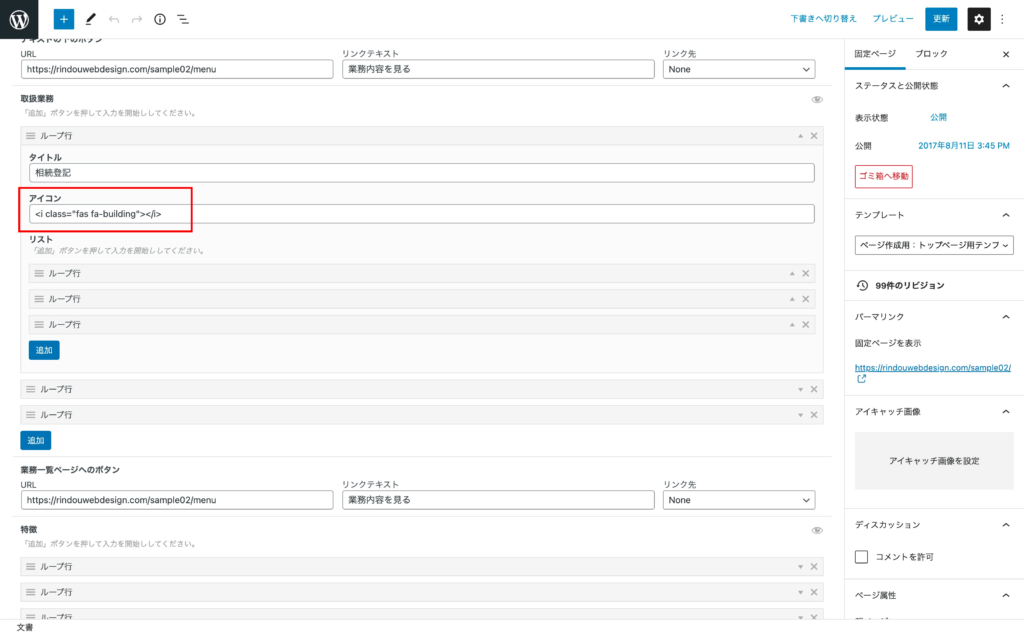Click 下書きへ切り替え to switch to draft
This screenshot has height=635, width=1024.
(823, 19)
